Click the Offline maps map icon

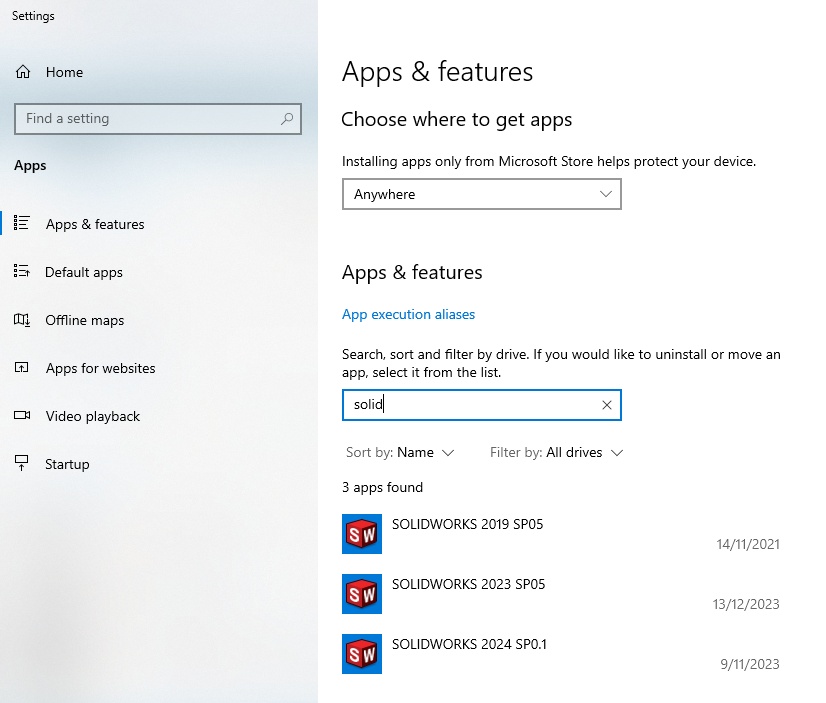tap(22, 320)
